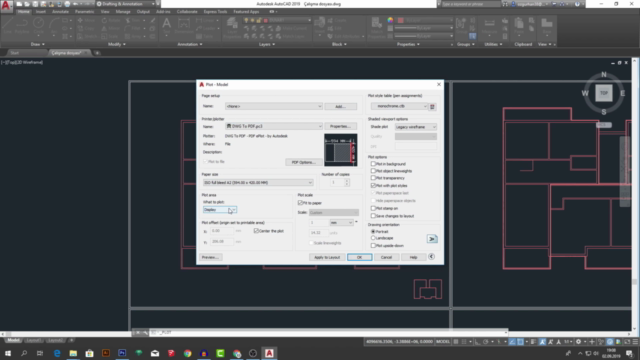Open Google Chrome from taskbar

(x=187, y=353)
